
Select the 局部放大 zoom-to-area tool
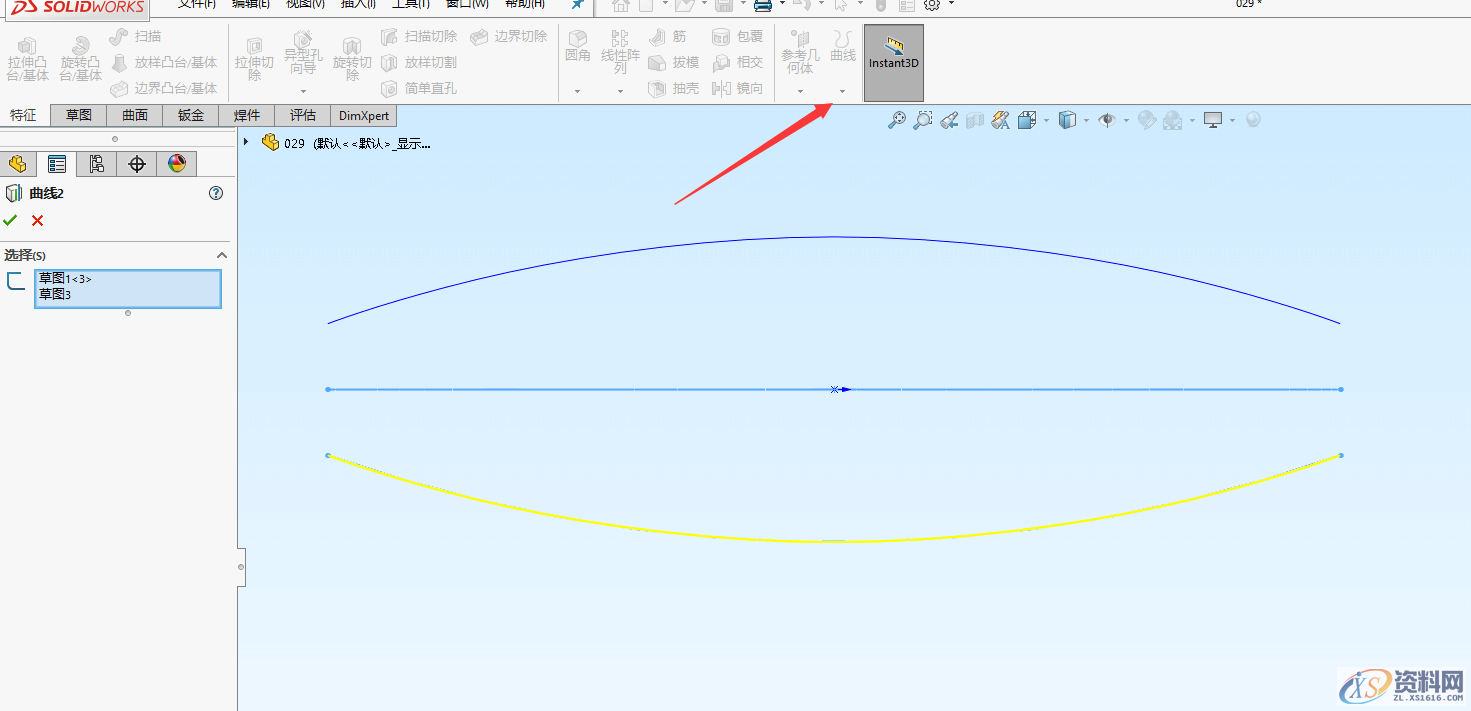922,118
